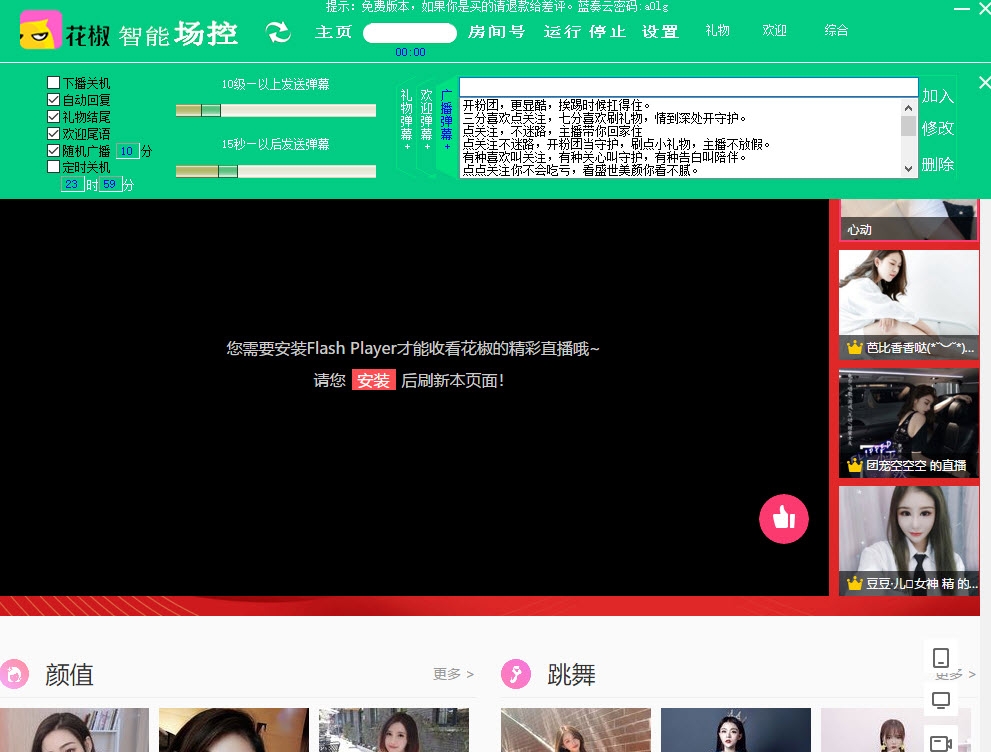
Task: Click the video camera icon in side toolbar
Action: tap(940, 742)
